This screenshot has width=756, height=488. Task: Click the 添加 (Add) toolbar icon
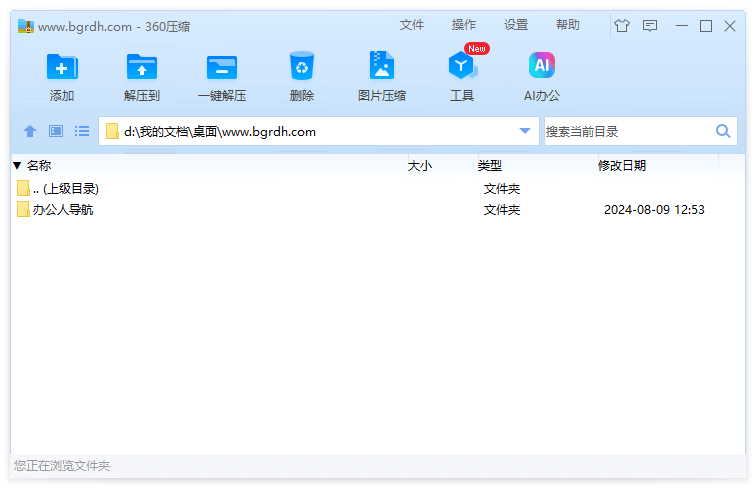(62, 68)
